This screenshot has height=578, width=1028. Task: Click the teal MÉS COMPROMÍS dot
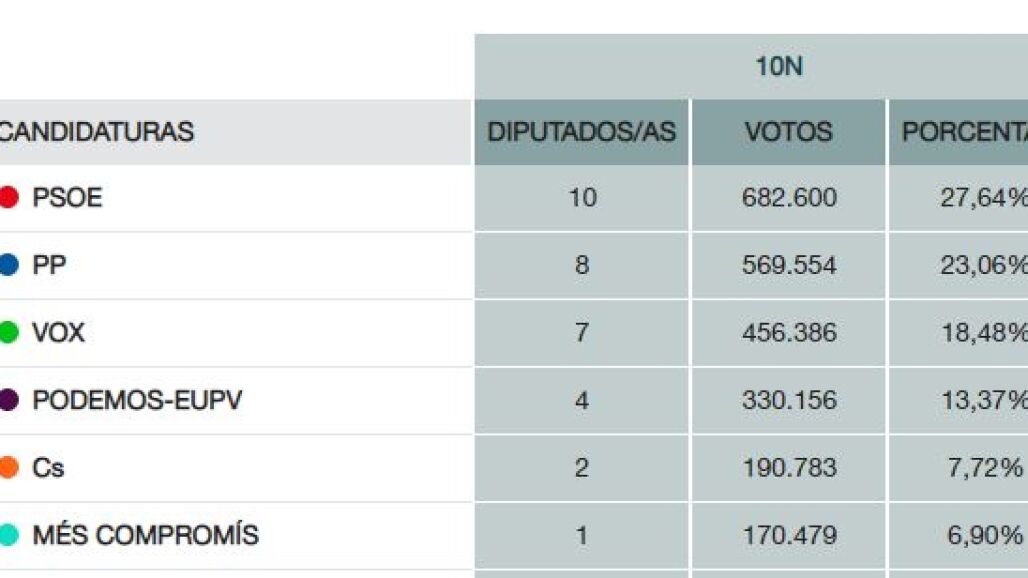click(9, 535)
